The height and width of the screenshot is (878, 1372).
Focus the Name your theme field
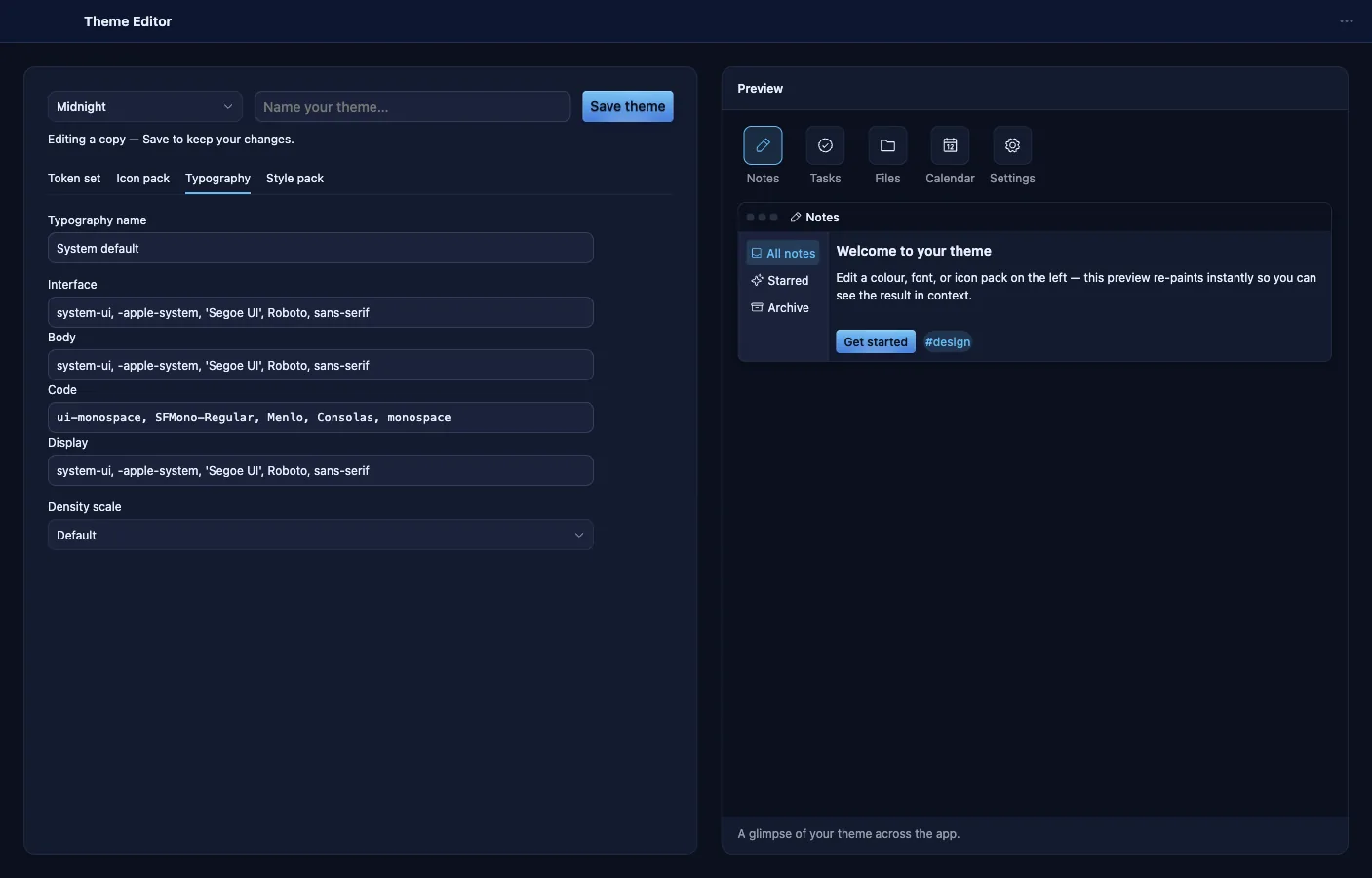pyautogui.click(x=412, y=107)
